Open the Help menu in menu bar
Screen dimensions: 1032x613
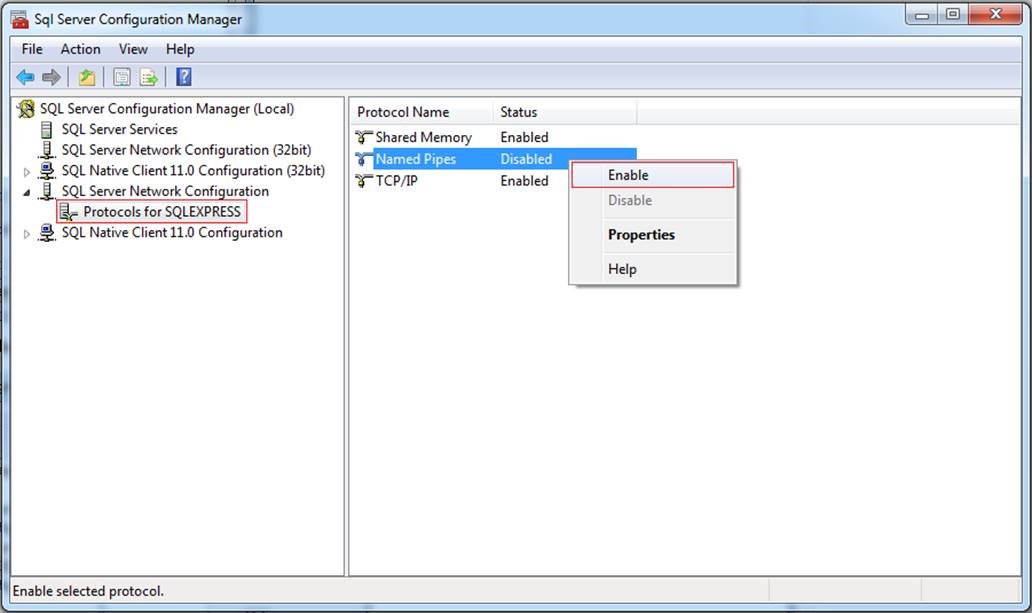click(x=180, y=49)
